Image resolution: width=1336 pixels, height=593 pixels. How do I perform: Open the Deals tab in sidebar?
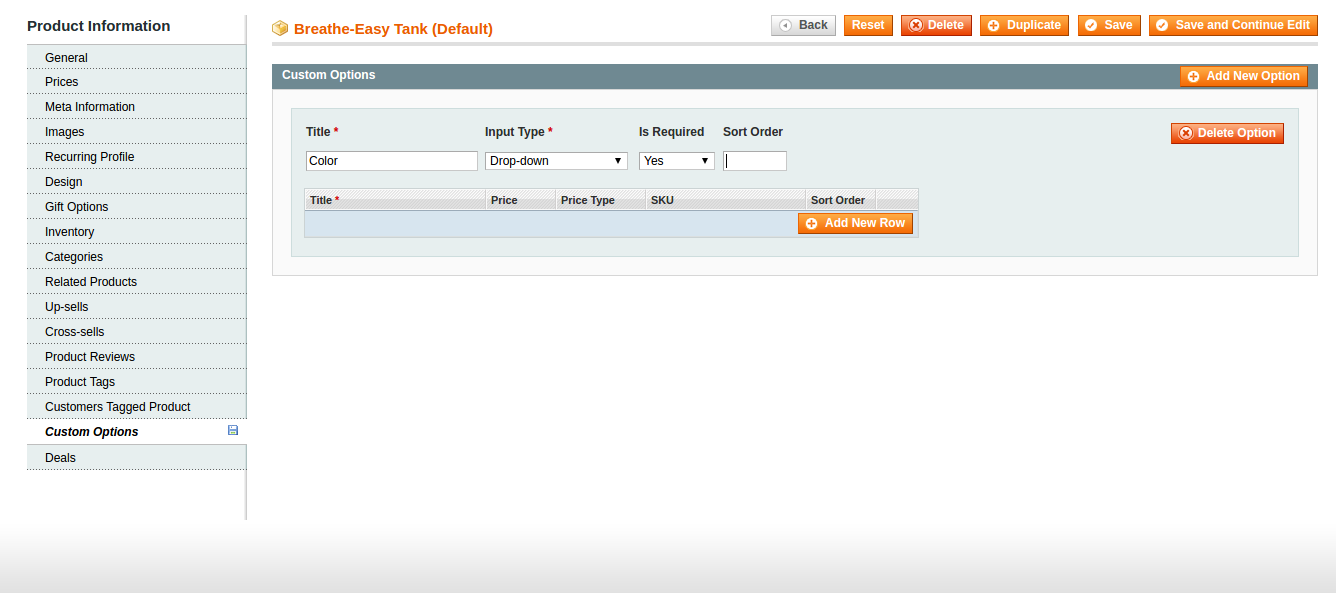pos(60,458)
